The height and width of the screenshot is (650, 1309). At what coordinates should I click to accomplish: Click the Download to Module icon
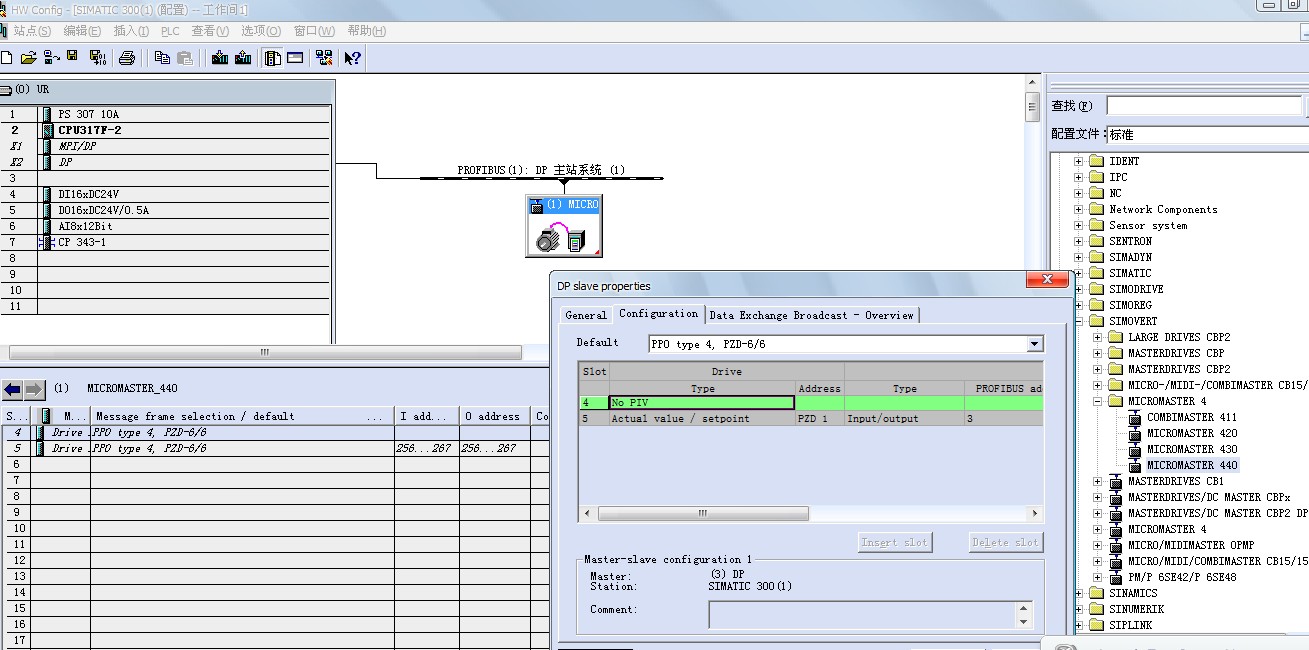click(220, 58)
